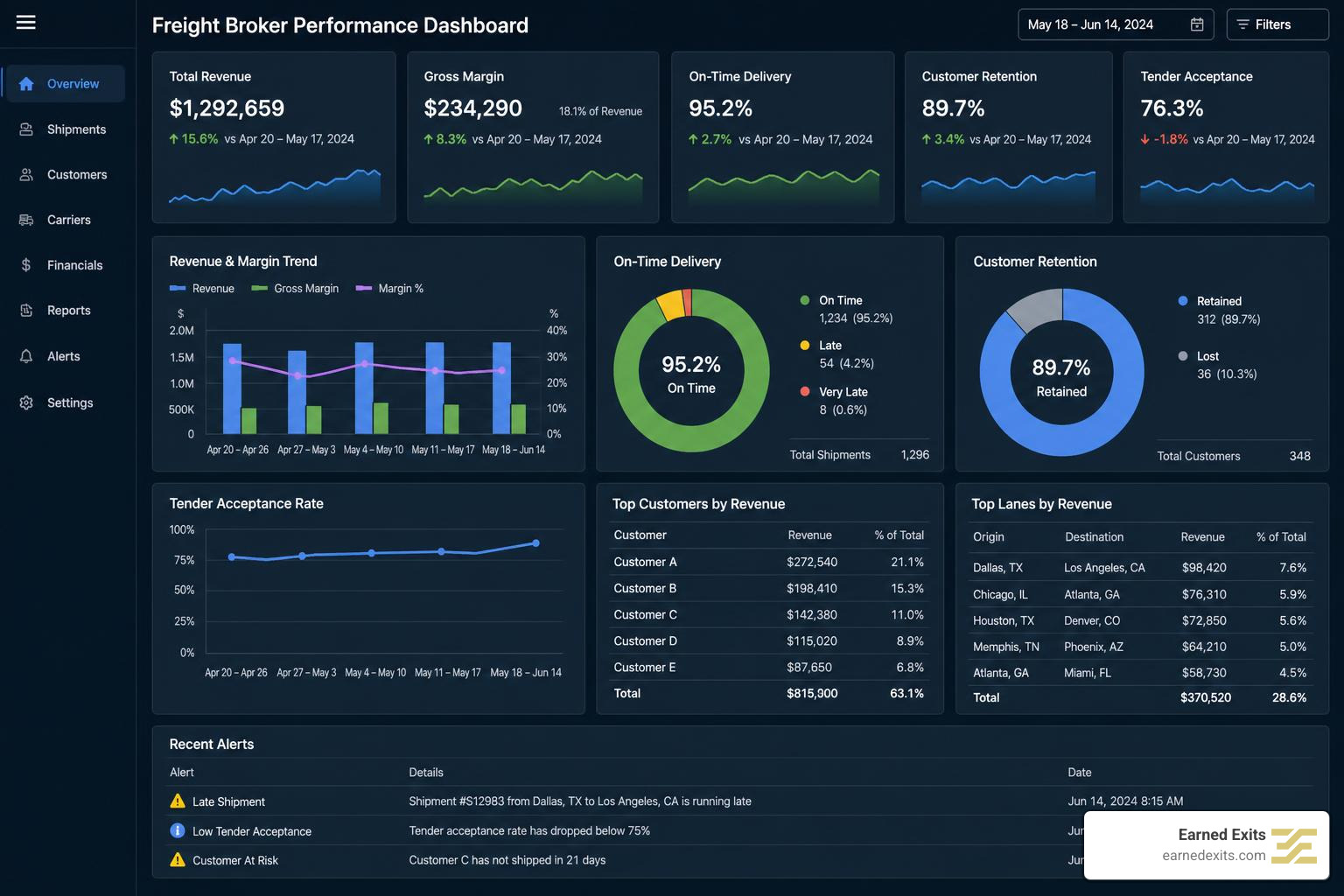The image size is (1344, 896).
Task: Click the 18.1% of Revenue label
Action: tap(600, 111)
